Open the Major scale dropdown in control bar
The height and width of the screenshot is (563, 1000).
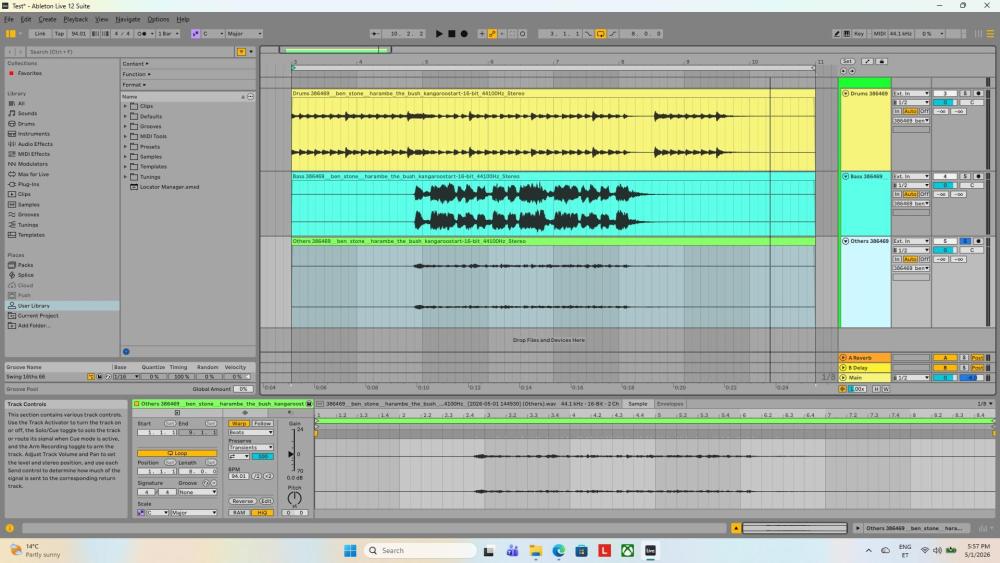244,34
